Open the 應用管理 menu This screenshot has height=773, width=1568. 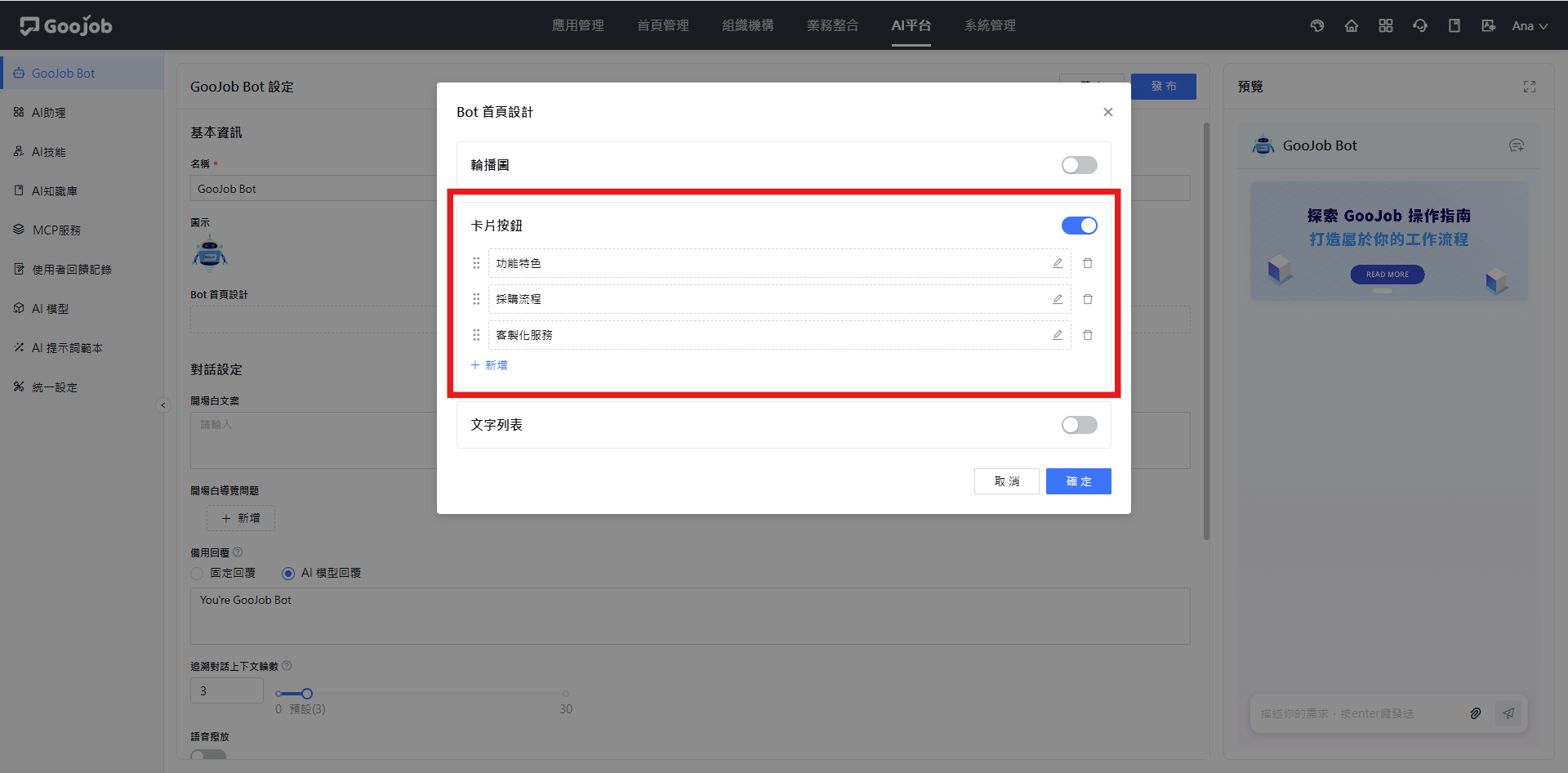coord(578,25)
